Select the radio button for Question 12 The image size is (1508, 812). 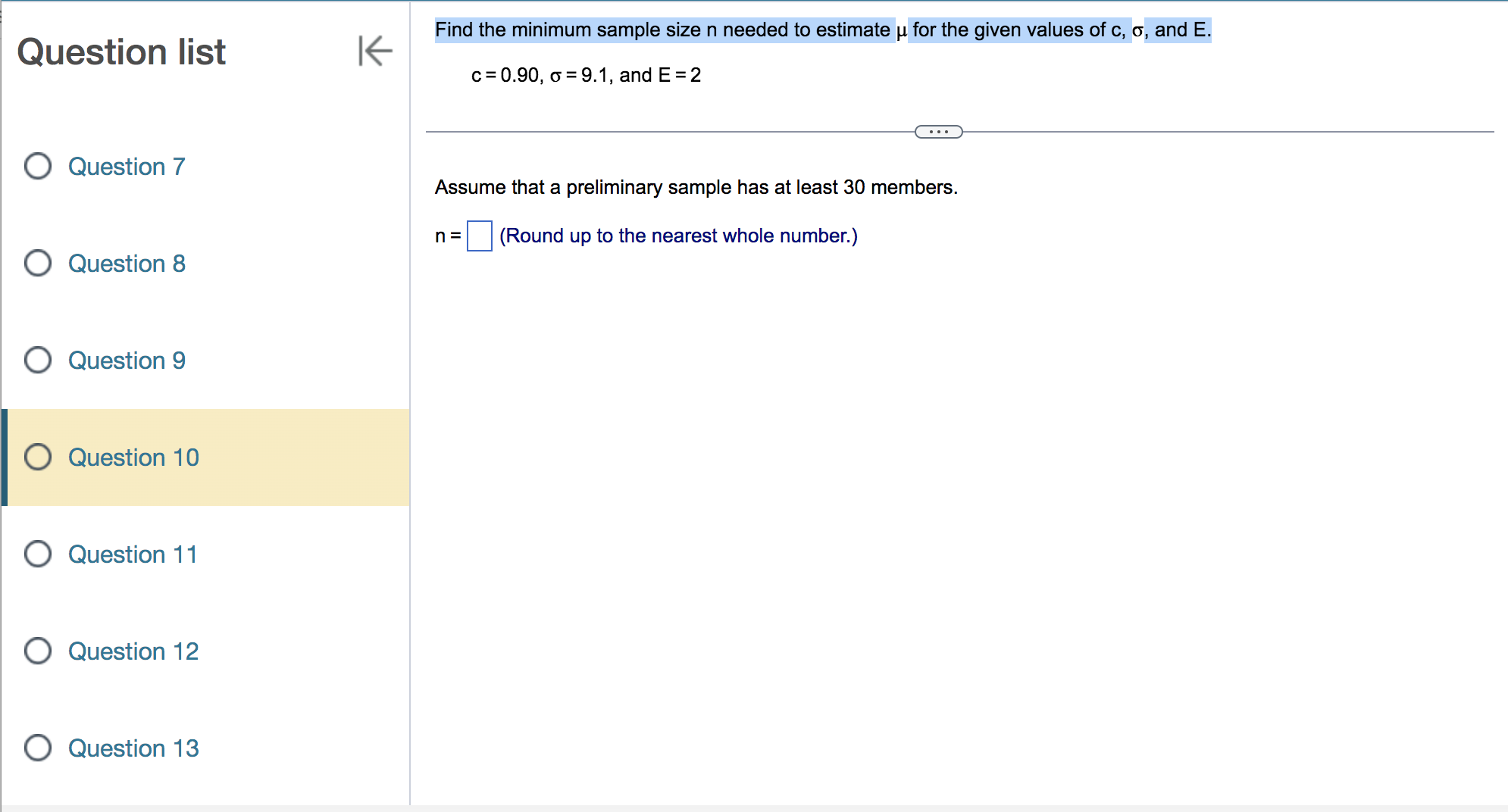(37, 651)
